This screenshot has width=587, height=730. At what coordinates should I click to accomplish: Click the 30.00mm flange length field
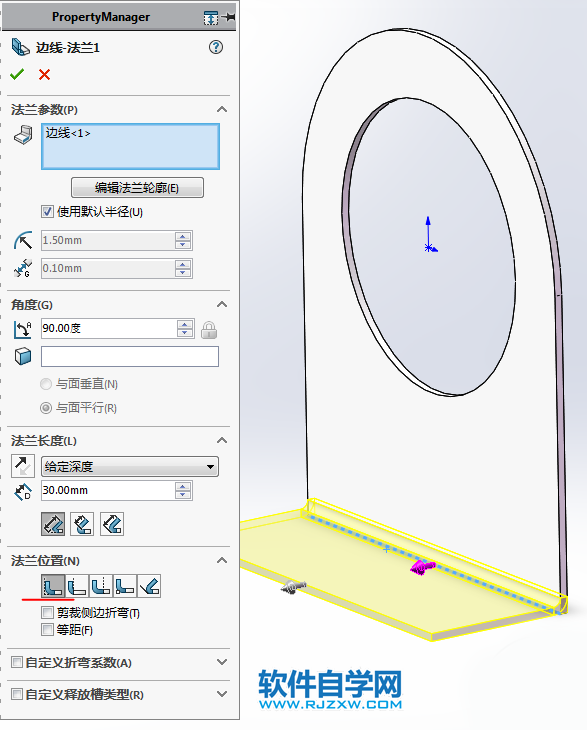[x=108, y=491]
